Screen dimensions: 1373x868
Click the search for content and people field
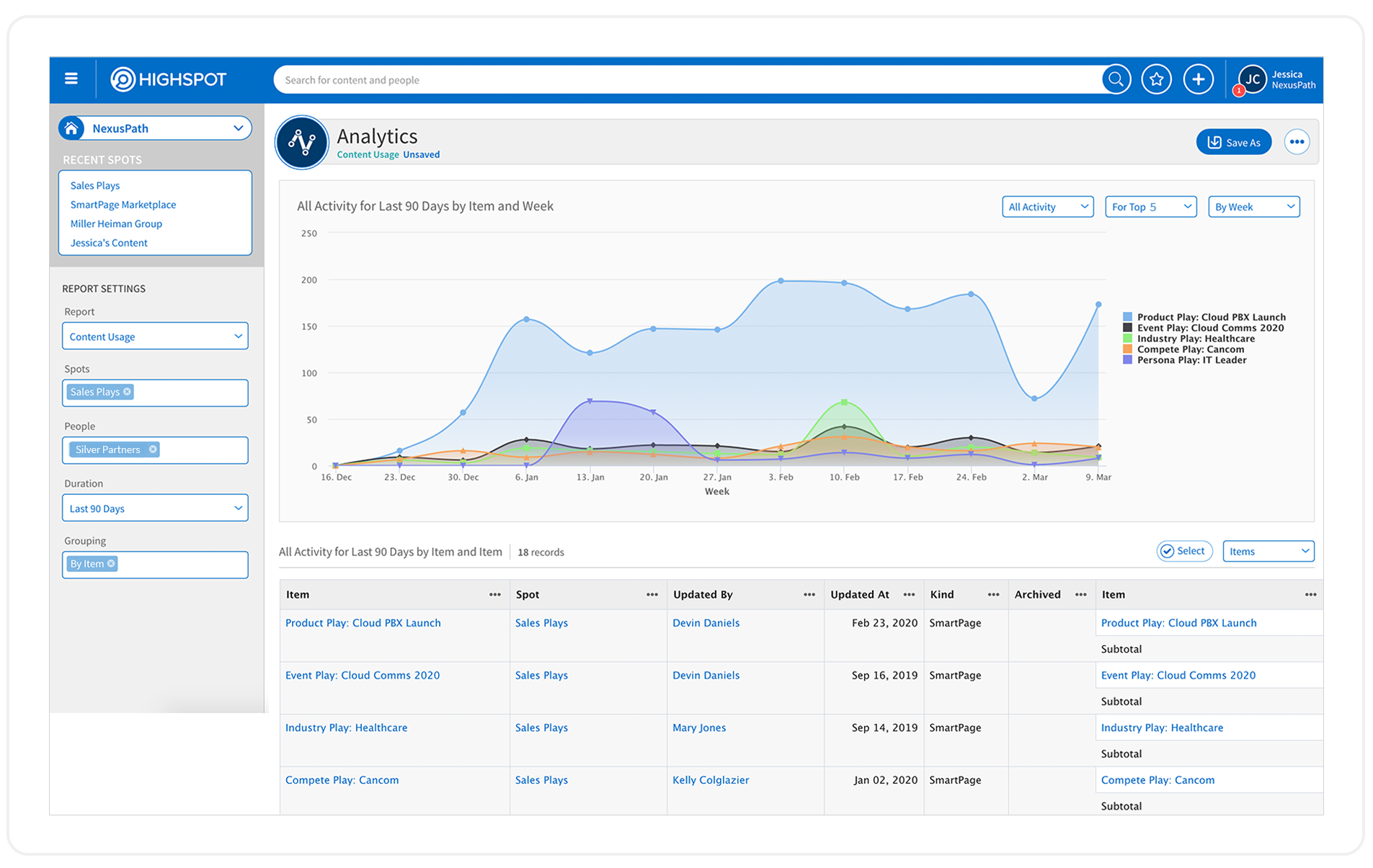pyautogui.click(x=688, y=80)
